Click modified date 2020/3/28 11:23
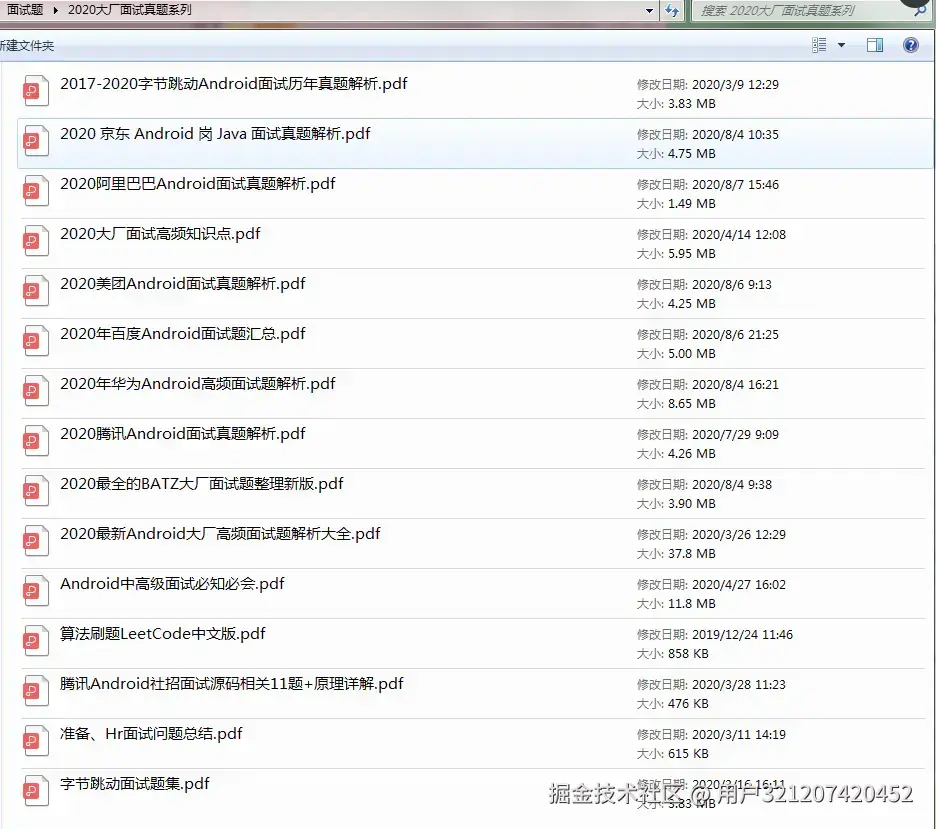Viewport: 936px width, 829px height. pyautogui.click(x=739, y=686)
